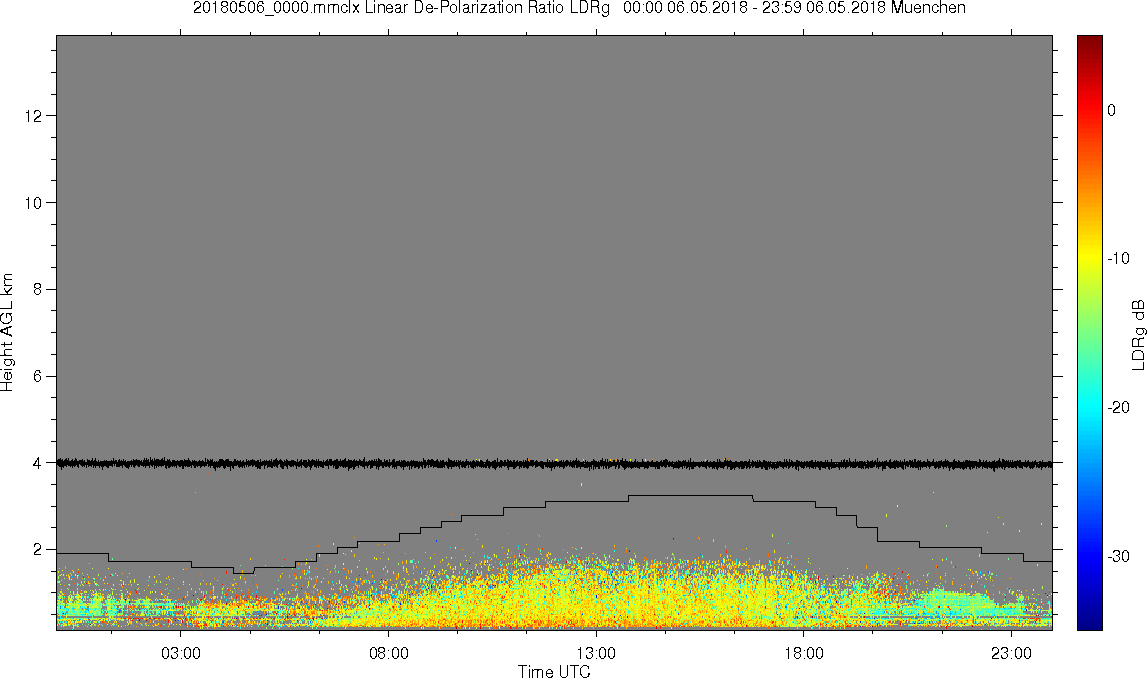
Task: Click the 13:00 time tick label
Action: click(x=596, y=653)
